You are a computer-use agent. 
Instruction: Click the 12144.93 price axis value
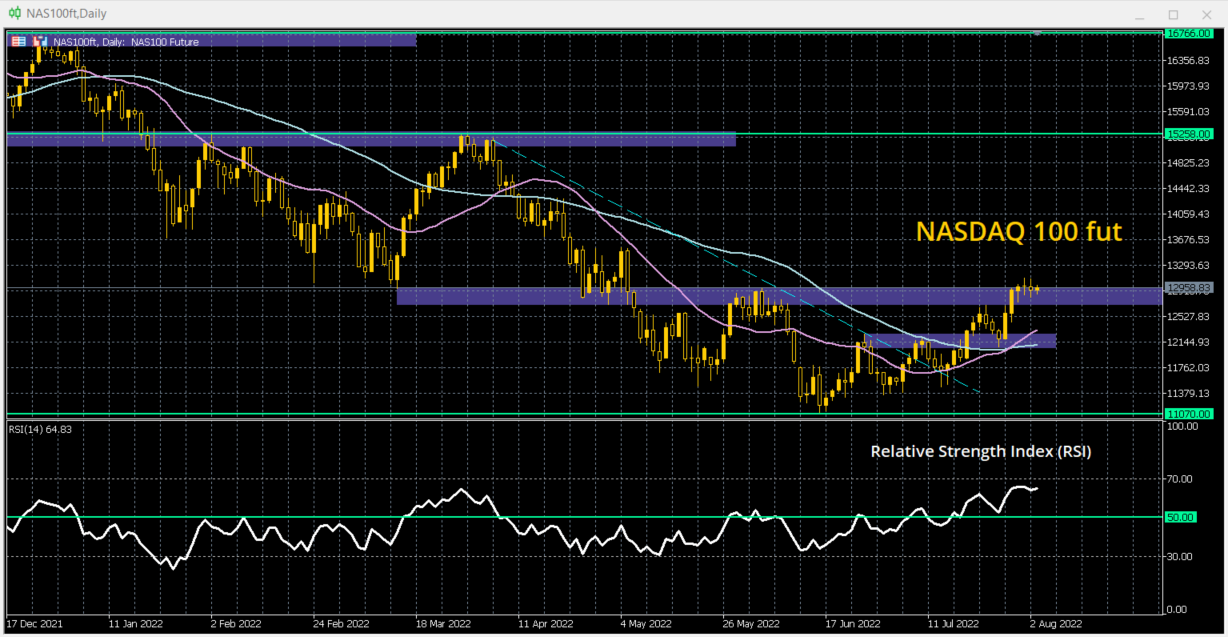[x=1189, y=342]
